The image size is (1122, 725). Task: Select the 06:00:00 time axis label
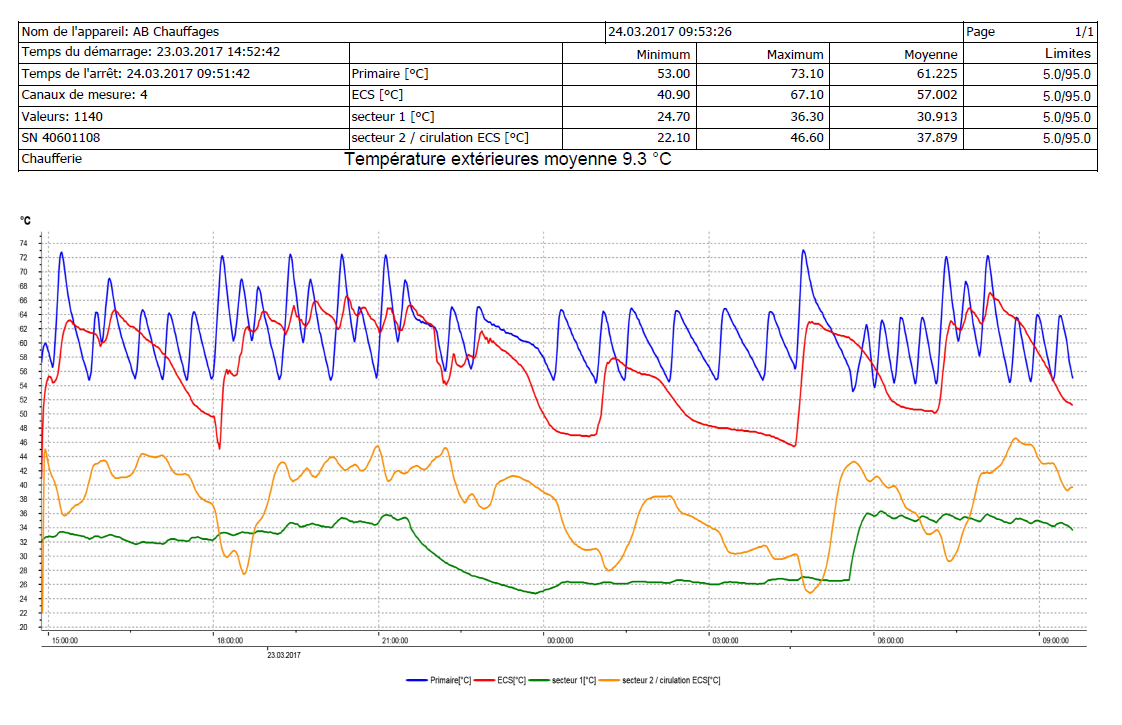(x=889, y=641)
